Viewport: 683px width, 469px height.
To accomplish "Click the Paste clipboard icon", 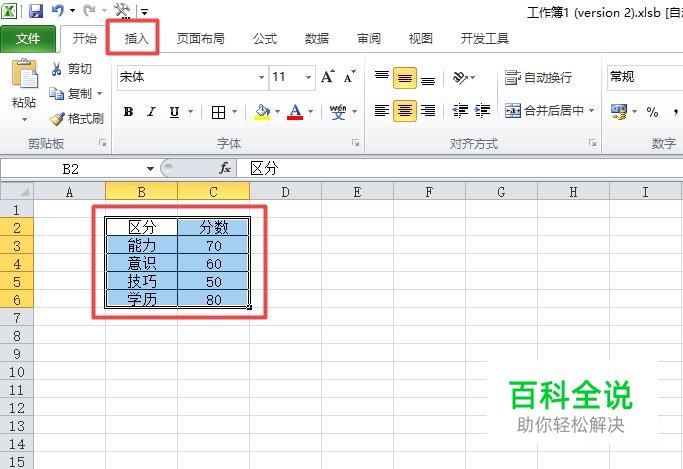I will (x=24, y=74).
